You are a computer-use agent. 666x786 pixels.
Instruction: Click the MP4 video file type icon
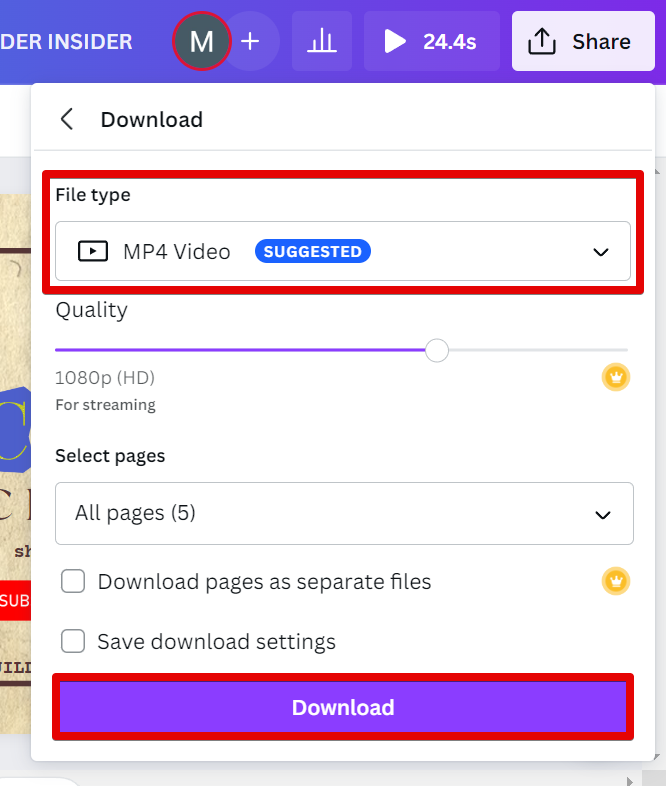pyautogui.click(x=93, y=251)
